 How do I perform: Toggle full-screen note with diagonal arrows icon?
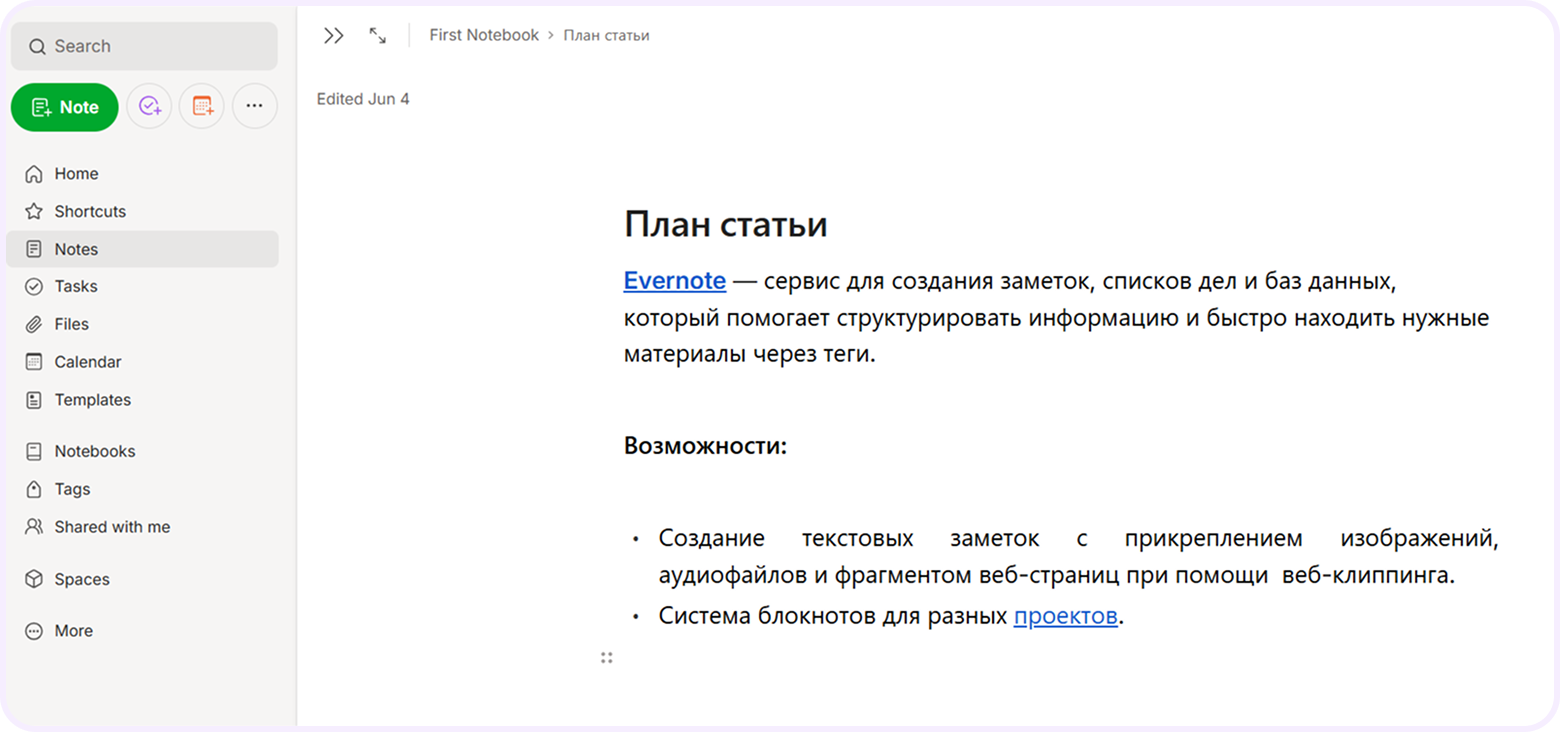click(378, 36)
